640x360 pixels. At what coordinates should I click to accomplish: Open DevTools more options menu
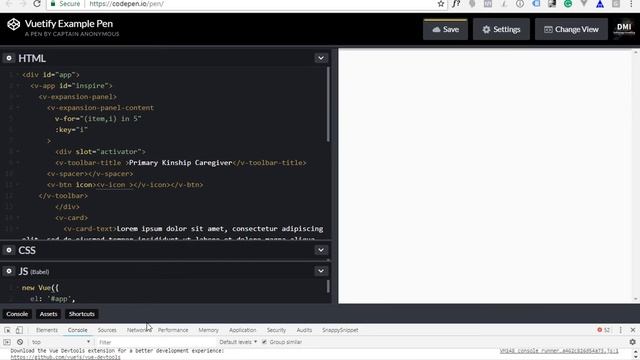(x=620, y=330)
